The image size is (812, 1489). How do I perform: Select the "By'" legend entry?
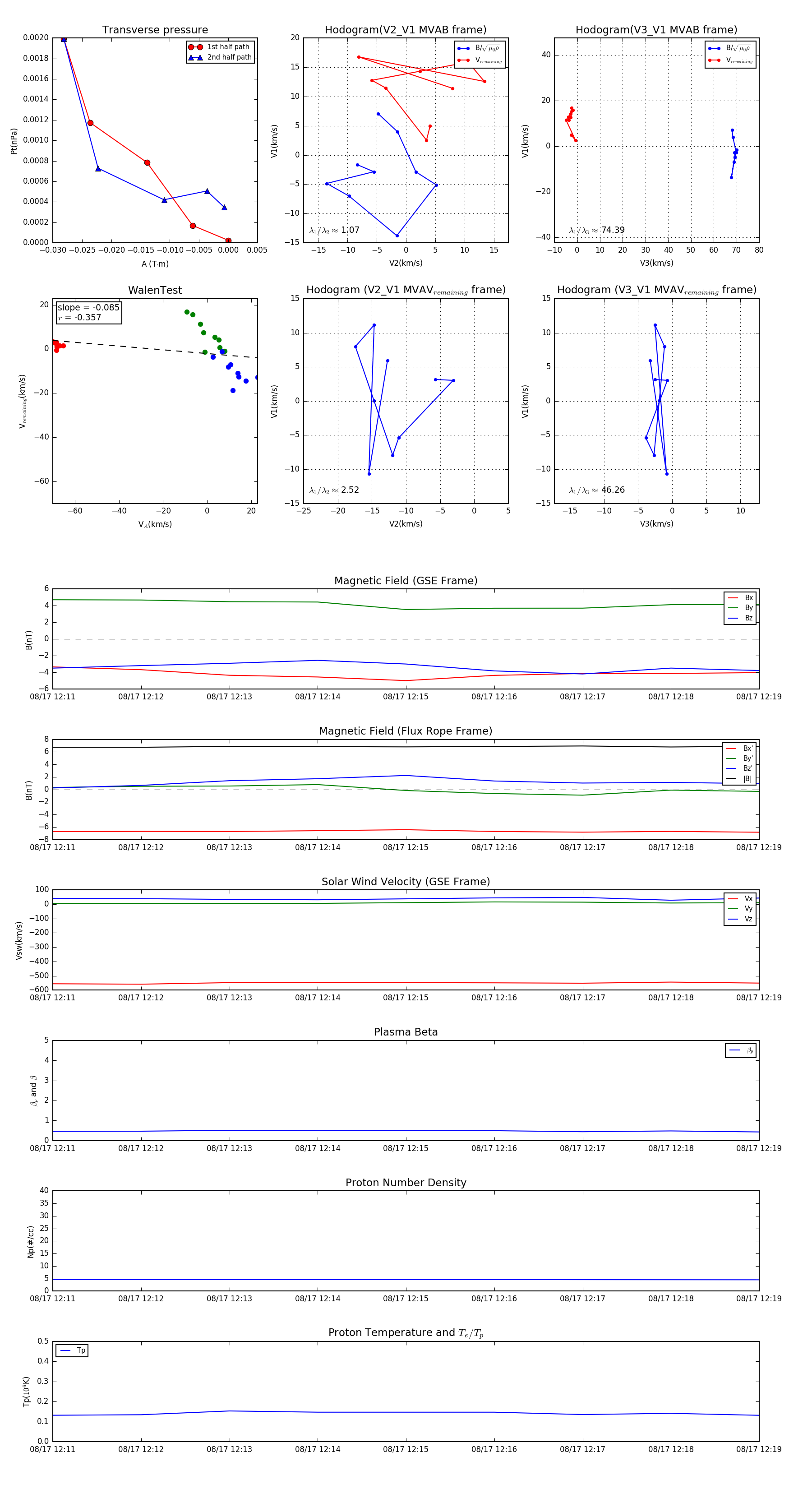(x=739, y=758)
